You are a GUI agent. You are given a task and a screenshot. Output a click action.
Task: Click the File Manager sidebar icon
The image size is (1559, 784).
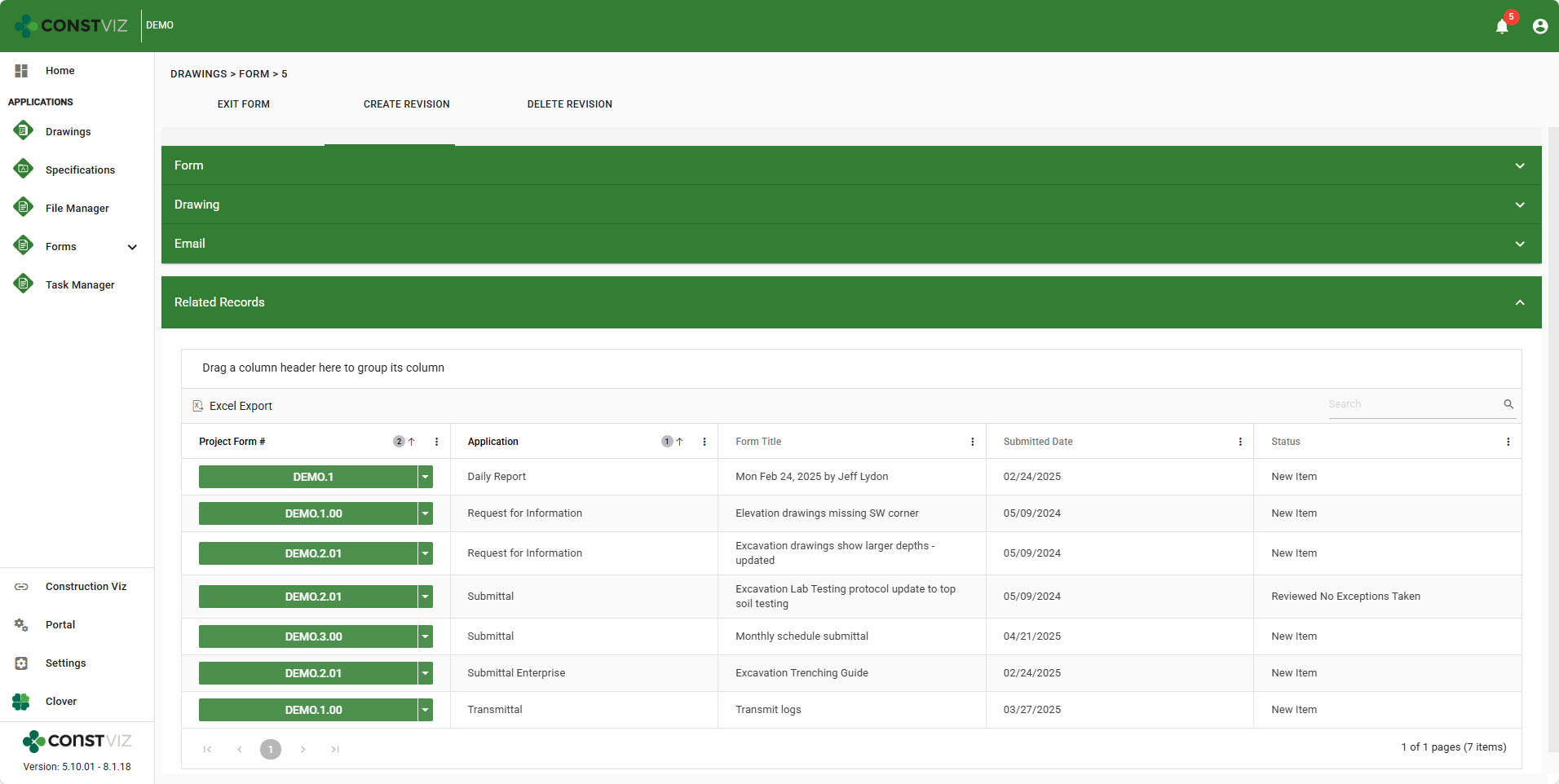(x=24, y=207)
